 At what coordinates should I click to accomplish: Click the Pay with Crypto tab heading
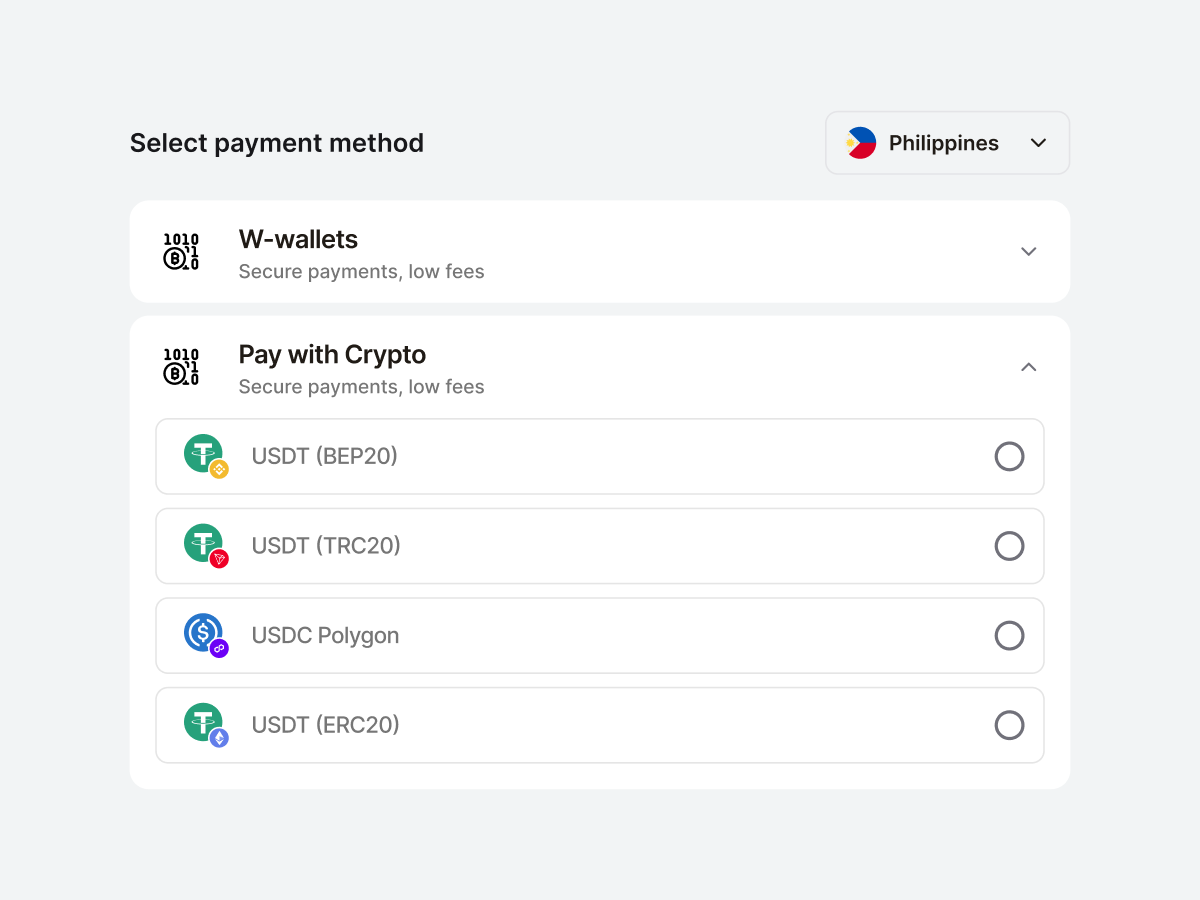[x=332, y=354]
